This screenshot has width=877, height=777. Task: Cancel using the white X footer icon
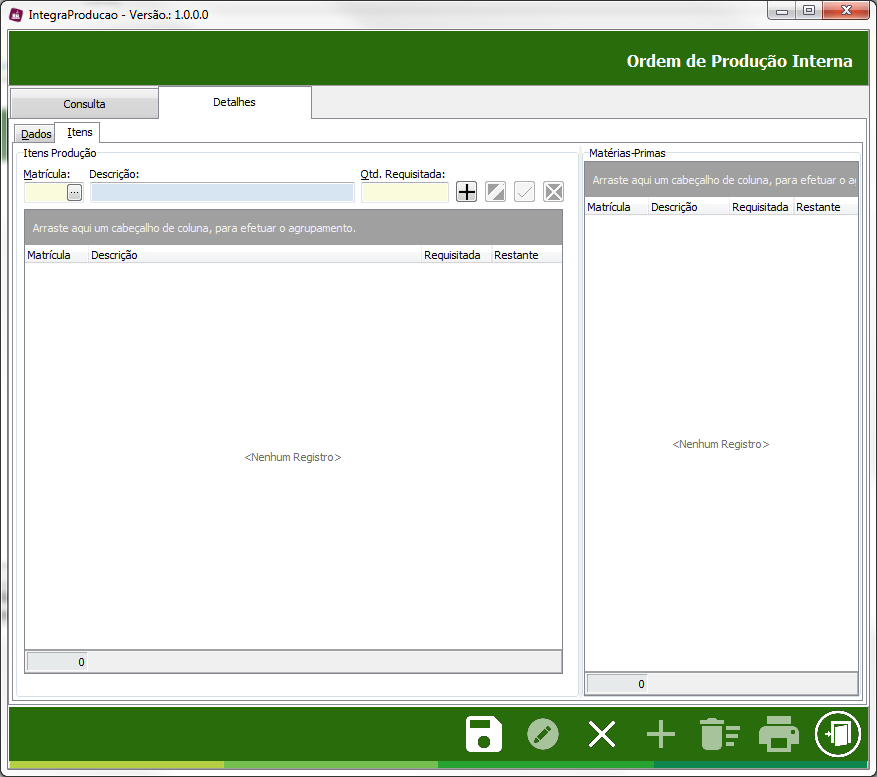tap(602, 734)
